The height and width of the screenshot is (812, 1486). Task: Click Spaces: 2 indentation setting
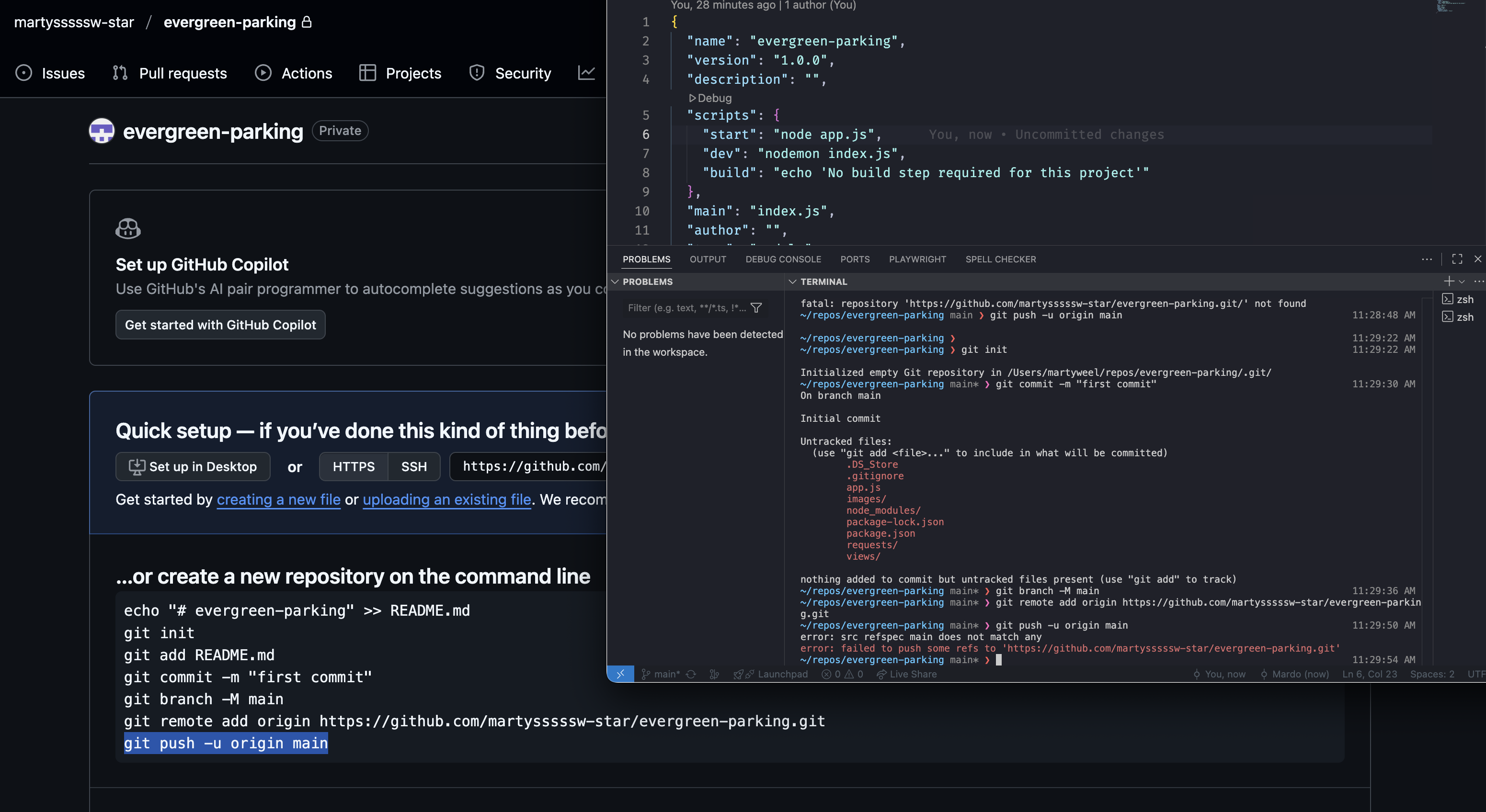pos(1432,674)
